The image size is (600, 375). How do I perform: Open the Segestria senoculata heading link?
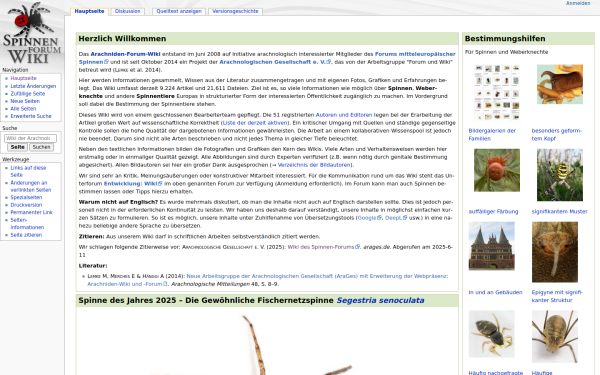click(x=380, y=300)
